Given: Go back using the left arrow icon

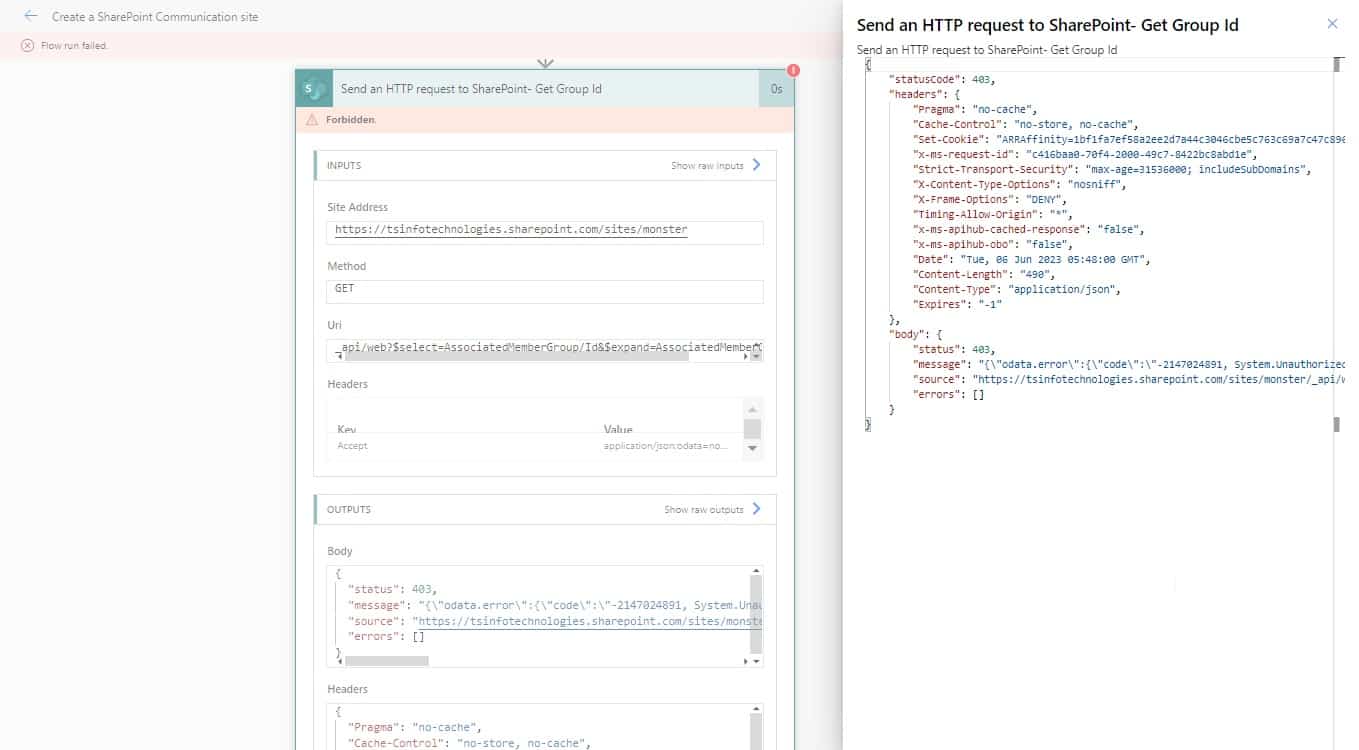Looking at the screenshot, I should coord(30,16).
